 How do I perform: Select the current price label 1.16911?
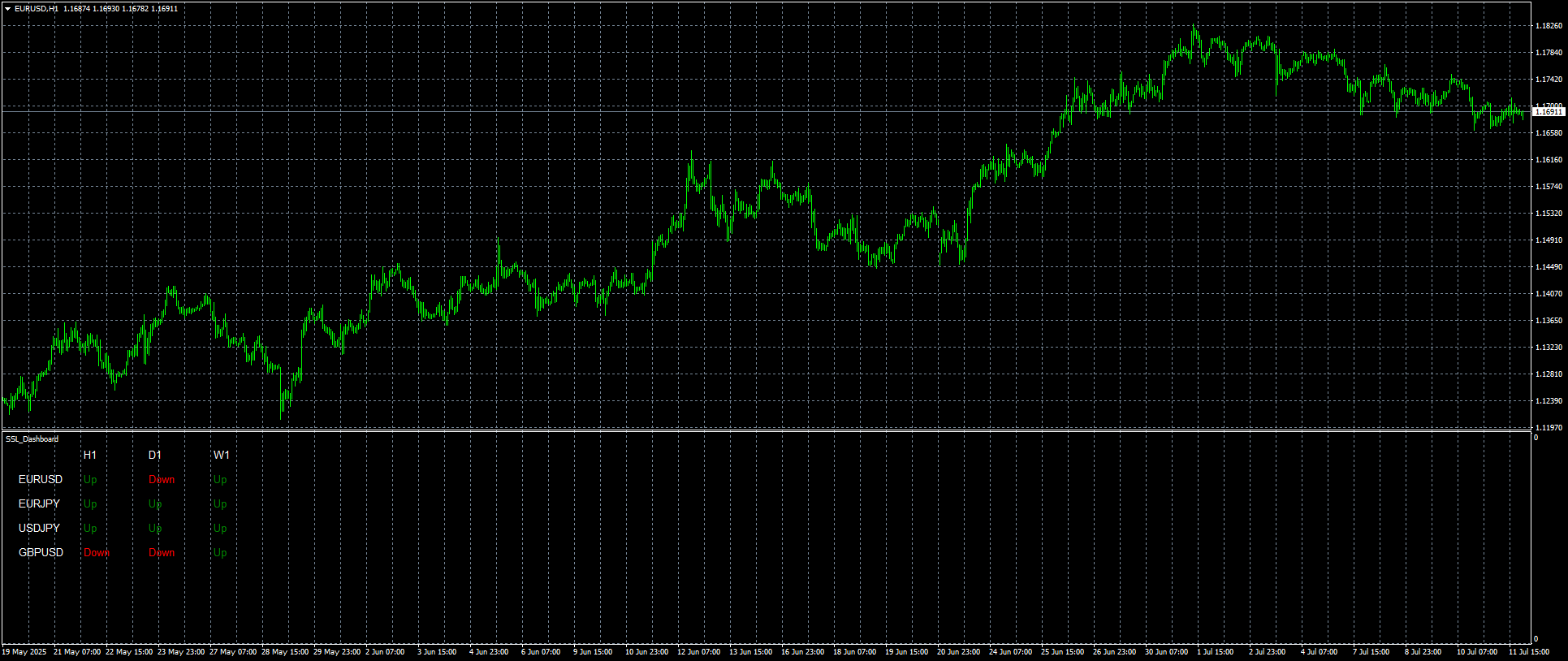click(1549, 112)
